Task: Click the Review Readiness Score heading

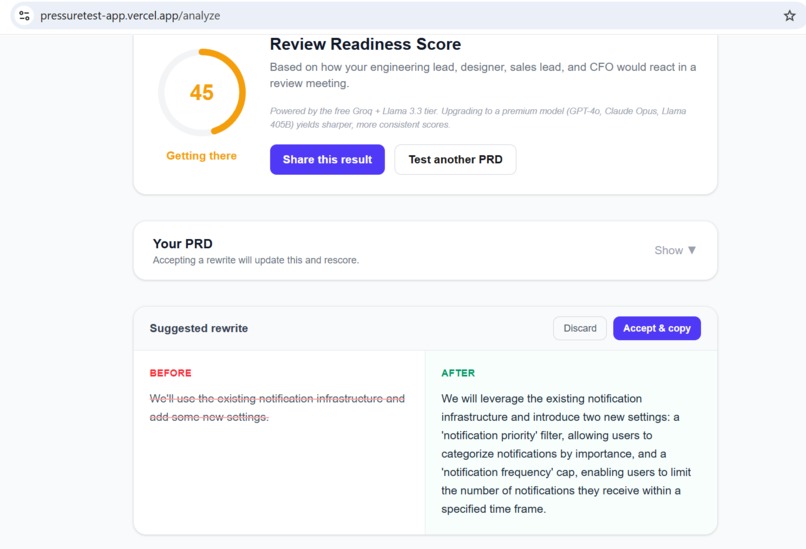Action: click(x=365, y=44)
